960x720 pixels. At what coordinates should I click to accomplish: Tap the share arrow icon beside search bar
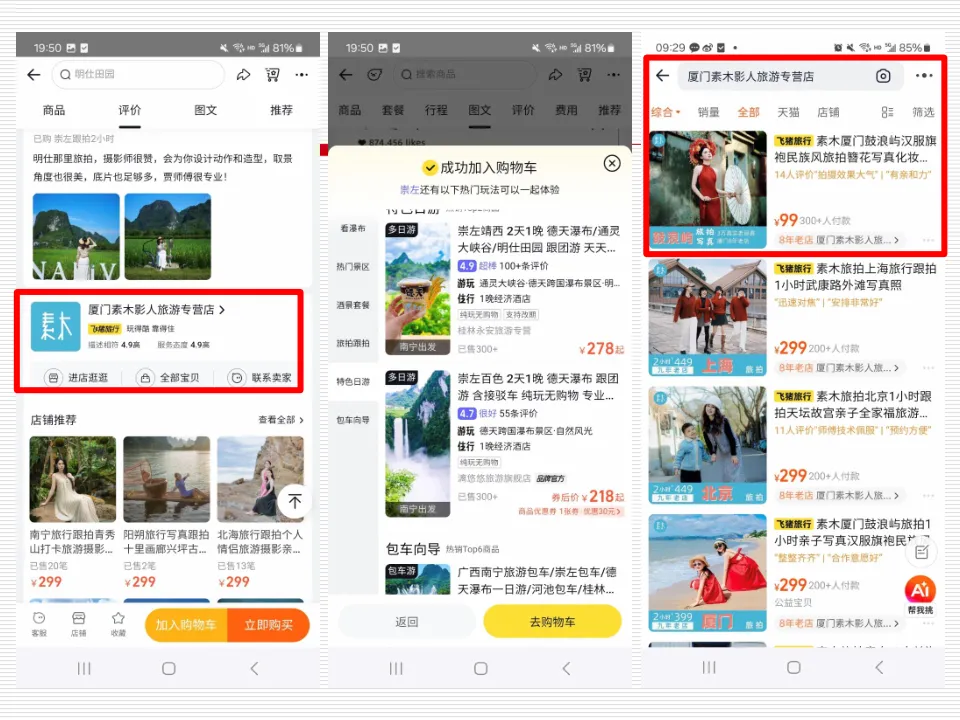[x=243, y=76]
